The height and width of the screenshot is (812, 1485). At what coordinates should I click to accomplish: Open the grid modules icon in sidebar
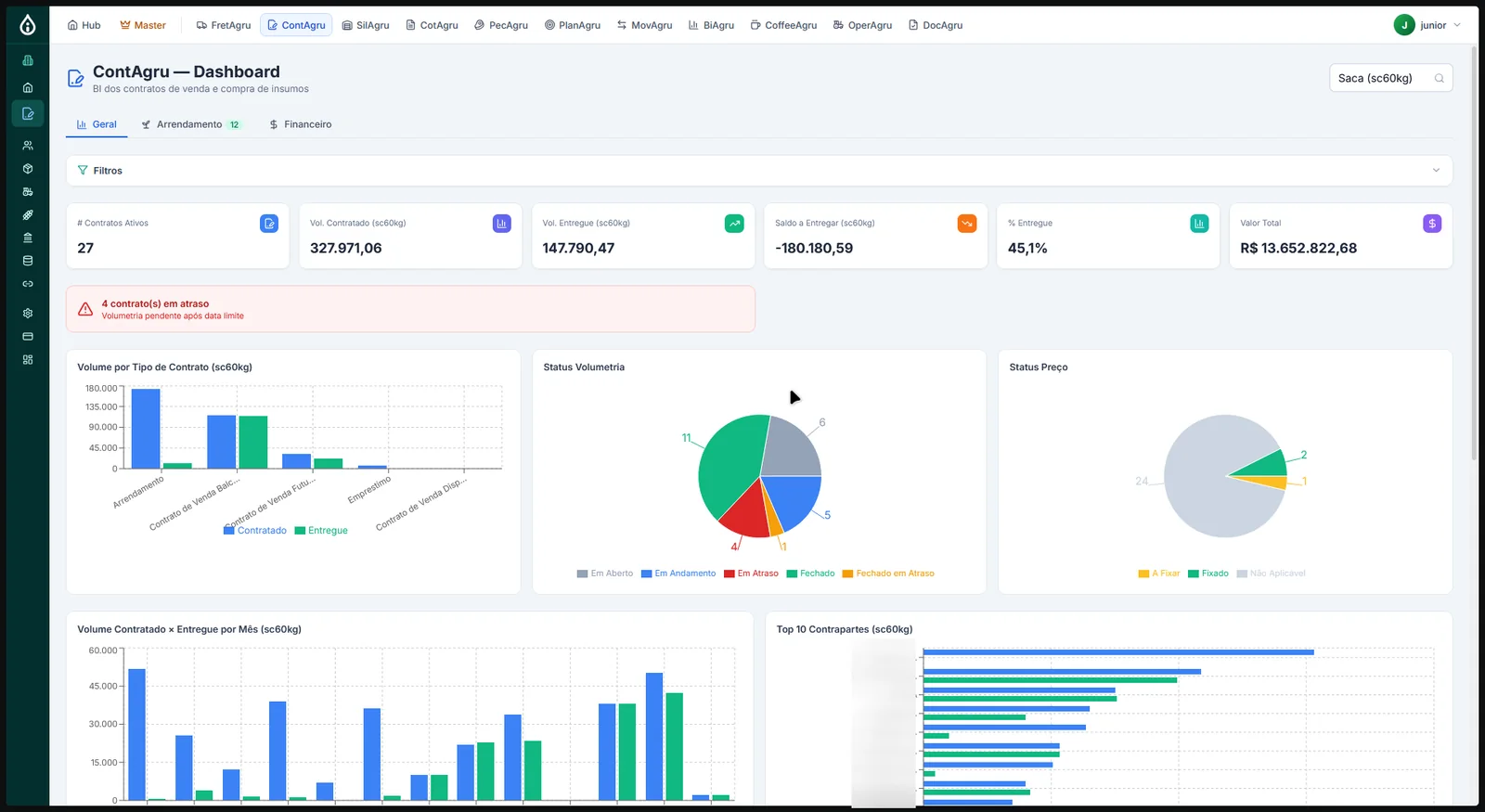pyautogui.click(x=28, y=360)
